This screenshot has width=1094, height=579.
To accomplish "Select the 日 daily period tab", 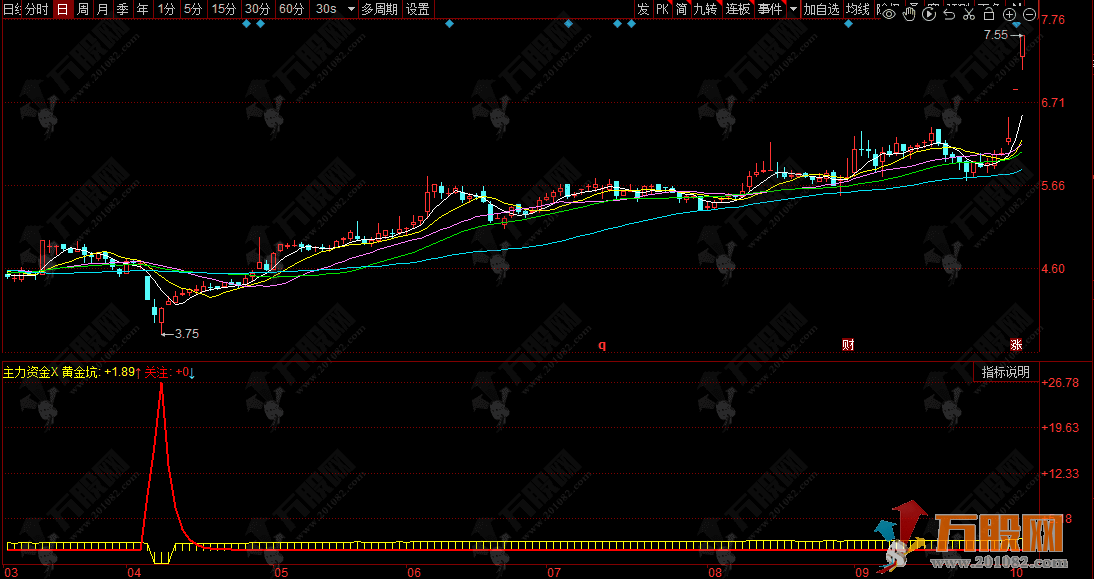I will tap(63, 9).
